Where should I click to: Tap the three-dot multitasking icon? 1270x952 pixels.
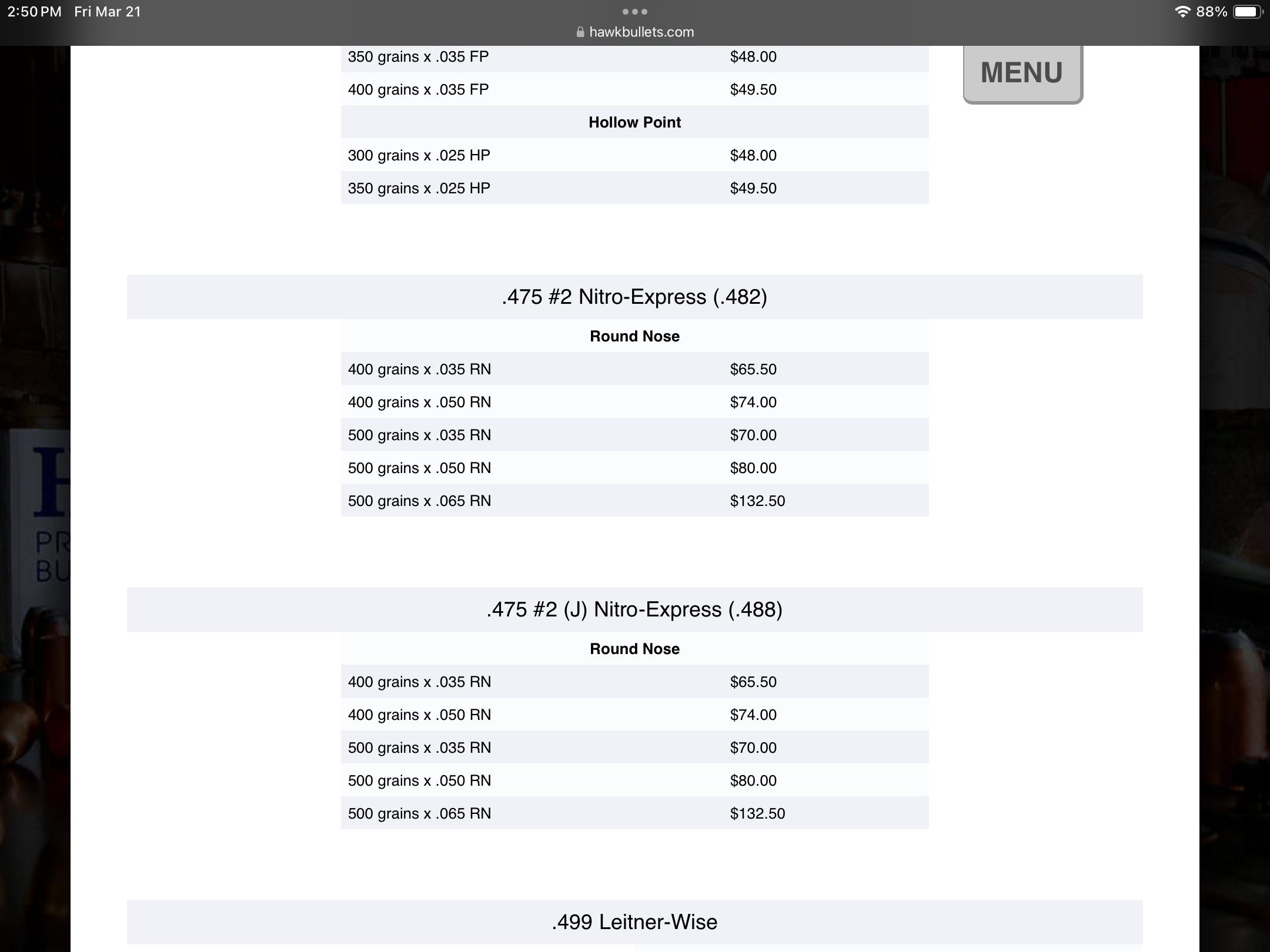coord(634,12)
